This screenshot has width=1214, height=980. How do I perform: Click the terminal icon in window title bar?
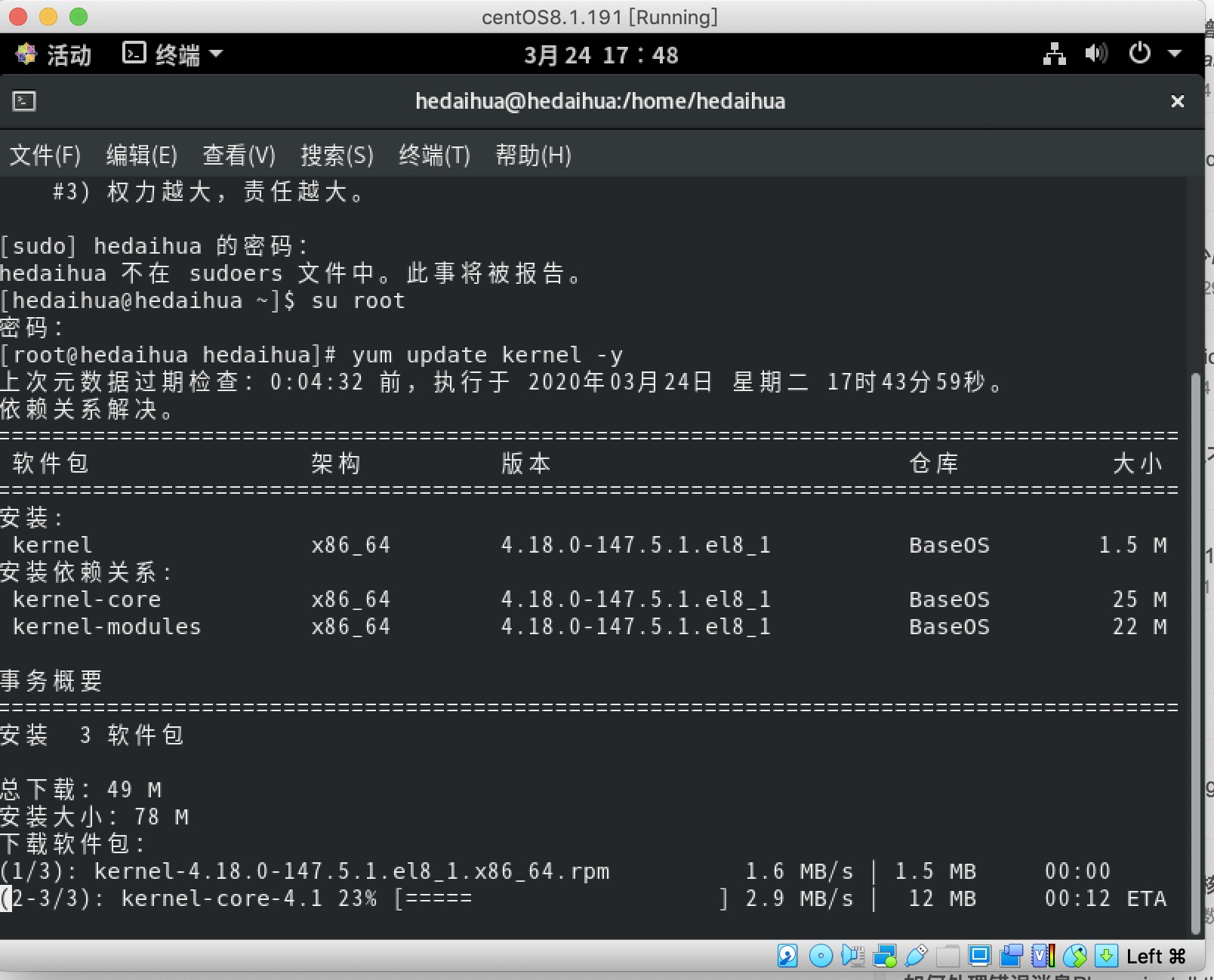(24, 100)
